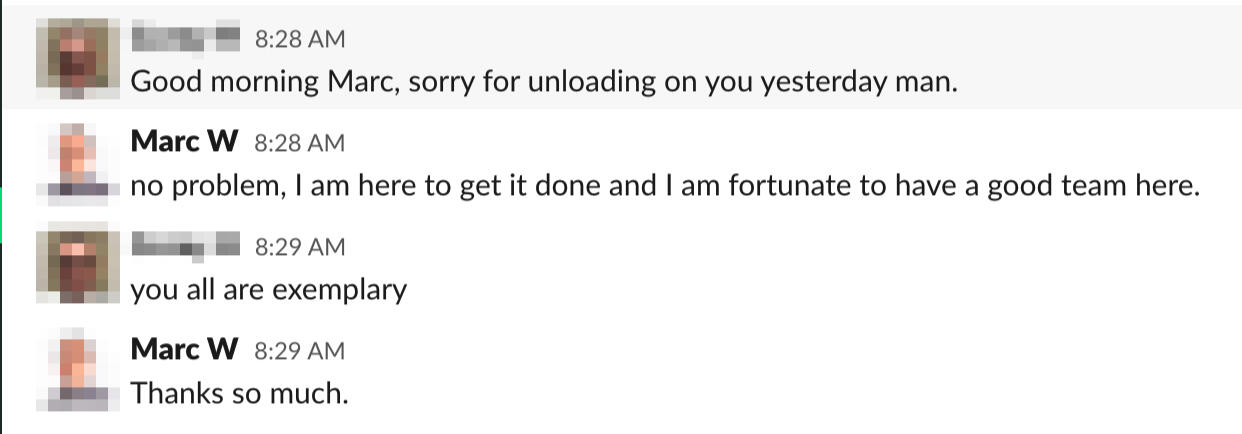Select the 'no problem, I am here' message
The width and height of the screenshot is (1242, 434).
coord(664,186)
